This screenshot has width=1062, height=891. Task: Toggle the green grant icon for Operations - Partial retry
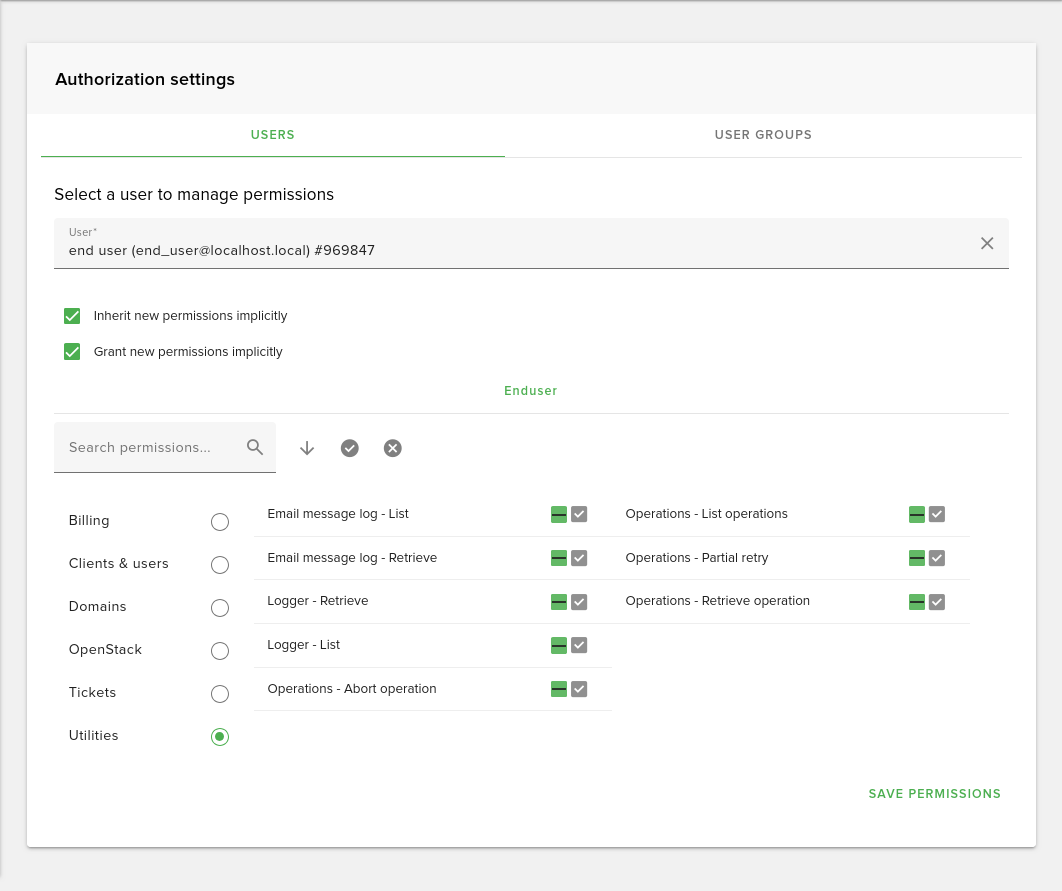pos(917,558)
